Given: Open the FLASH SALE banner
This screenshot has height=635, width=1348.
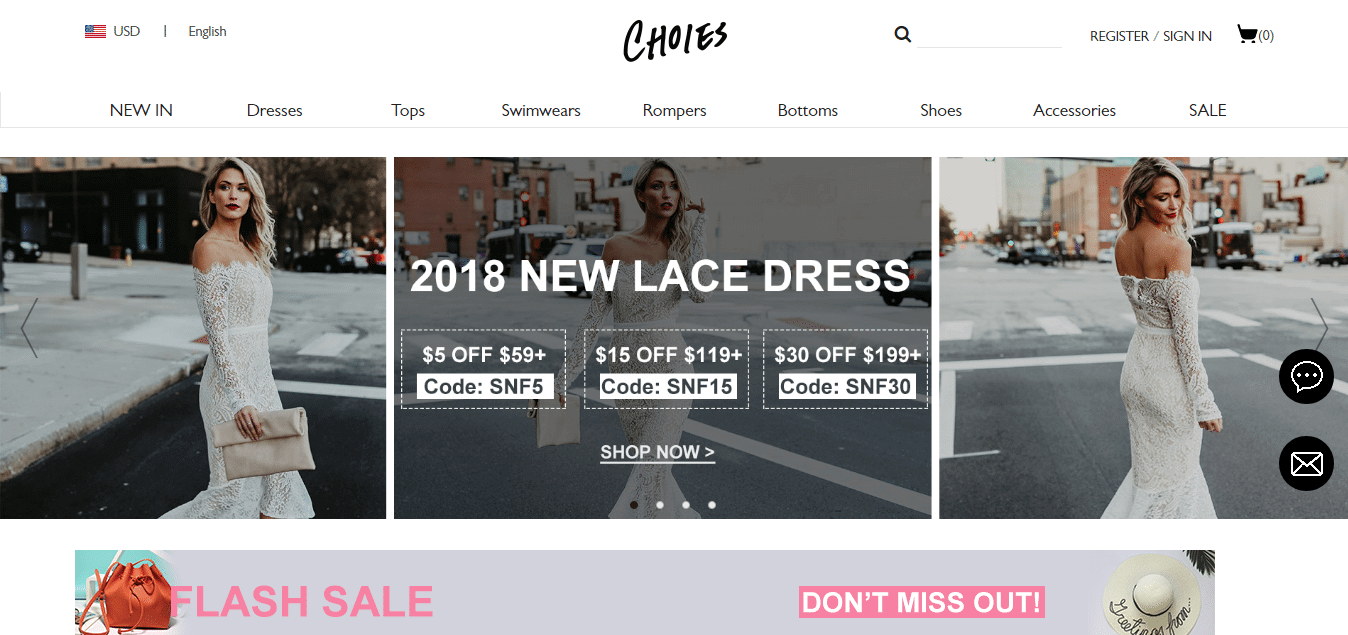Looking at the screenshot, I should click(x=645, y=592).
